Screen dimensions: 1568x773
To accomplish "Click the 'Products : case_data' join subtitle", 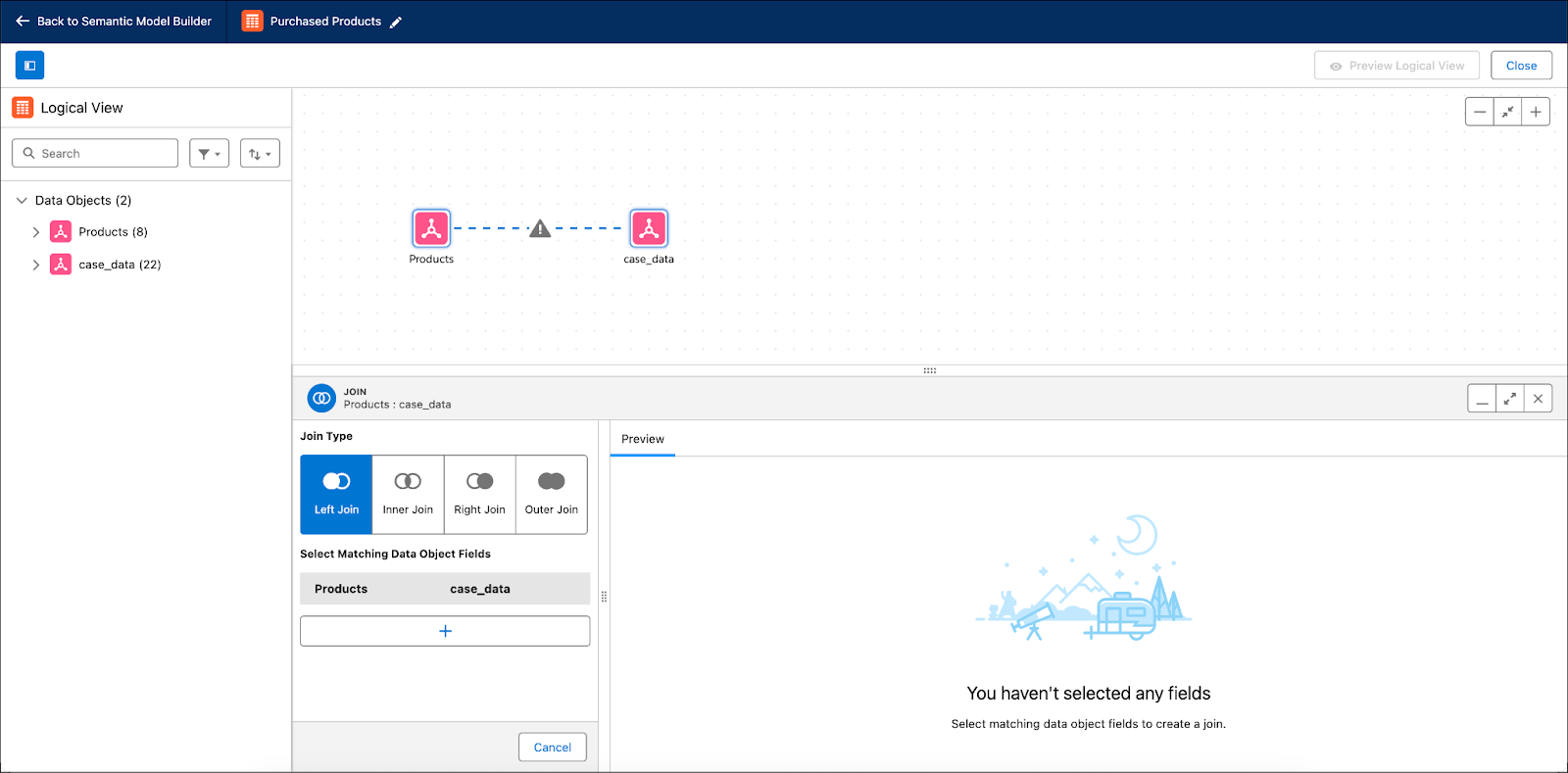I will [398, 405].
